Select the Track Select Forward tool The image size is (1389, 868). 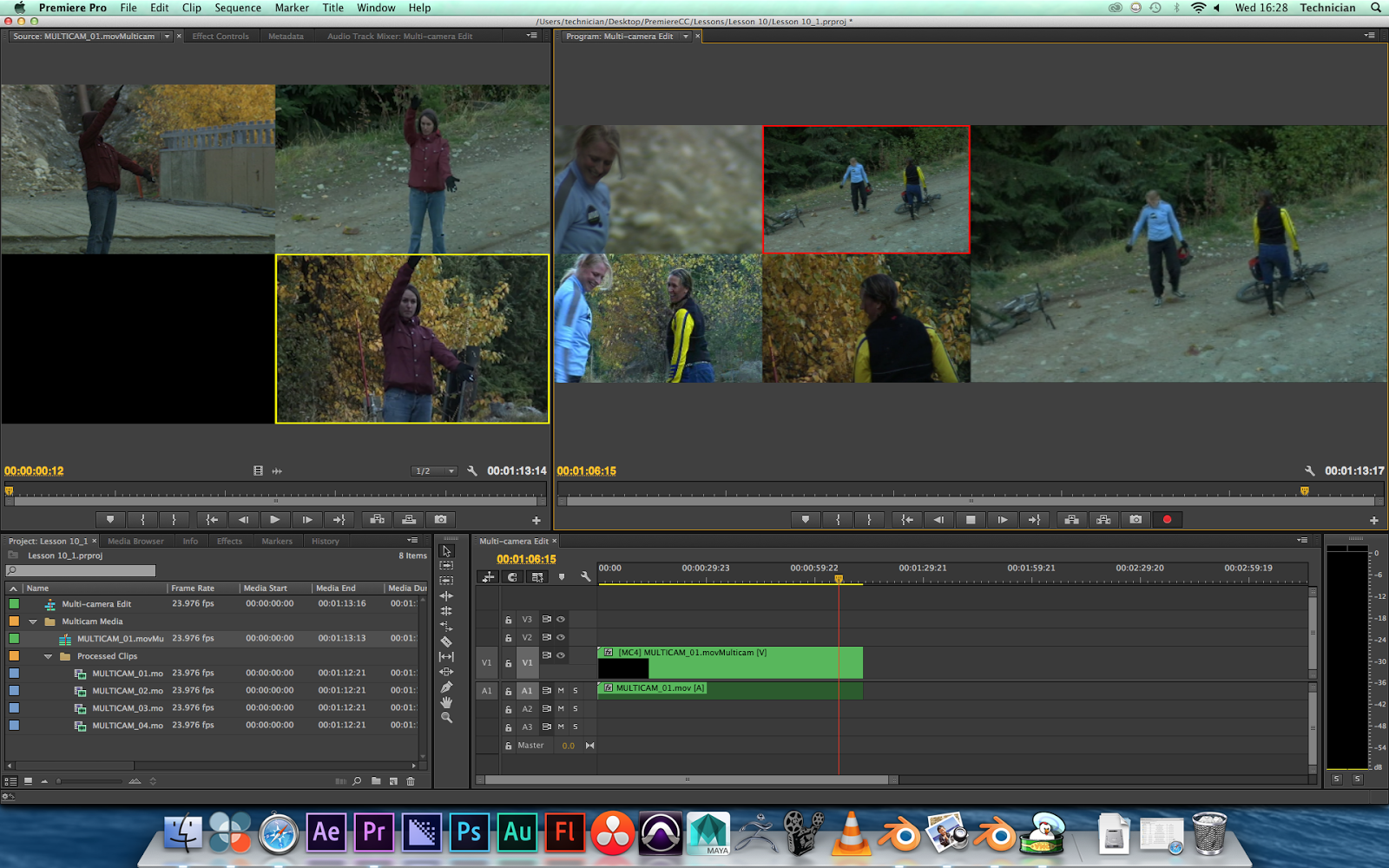447,565
